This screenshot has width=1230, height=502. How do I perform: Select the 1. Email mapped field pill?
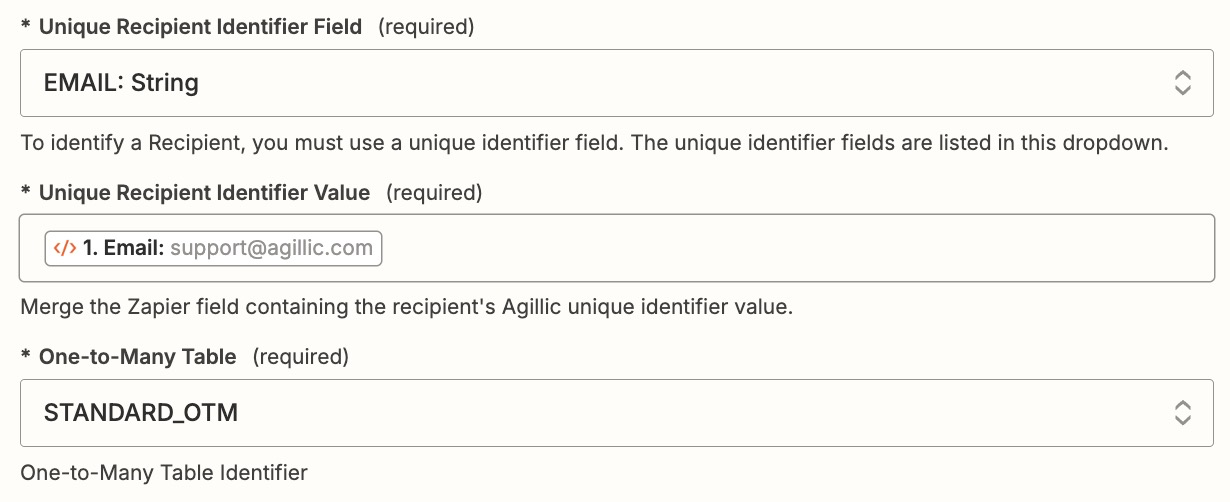(213, 248)
